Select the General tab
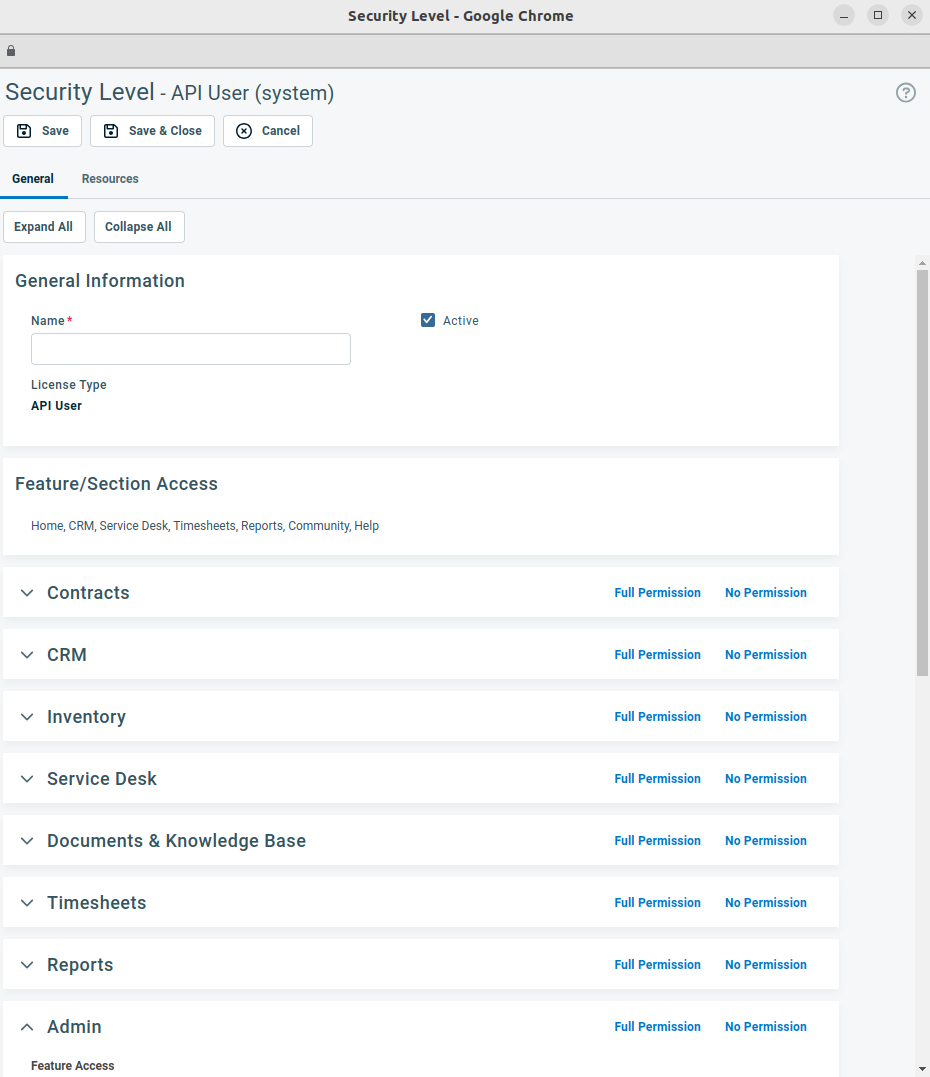 pyautogui.click(x=33, y=179)
